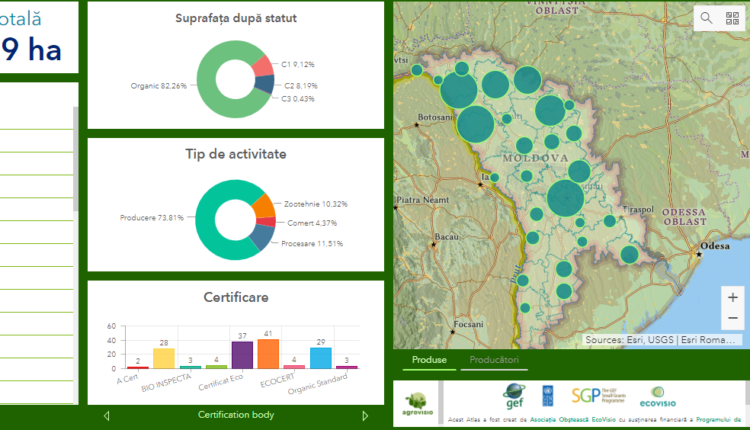This screenshot has height=430, width=750.
Task: Go to previous chart with left arrow
Action: click(106, 416)
